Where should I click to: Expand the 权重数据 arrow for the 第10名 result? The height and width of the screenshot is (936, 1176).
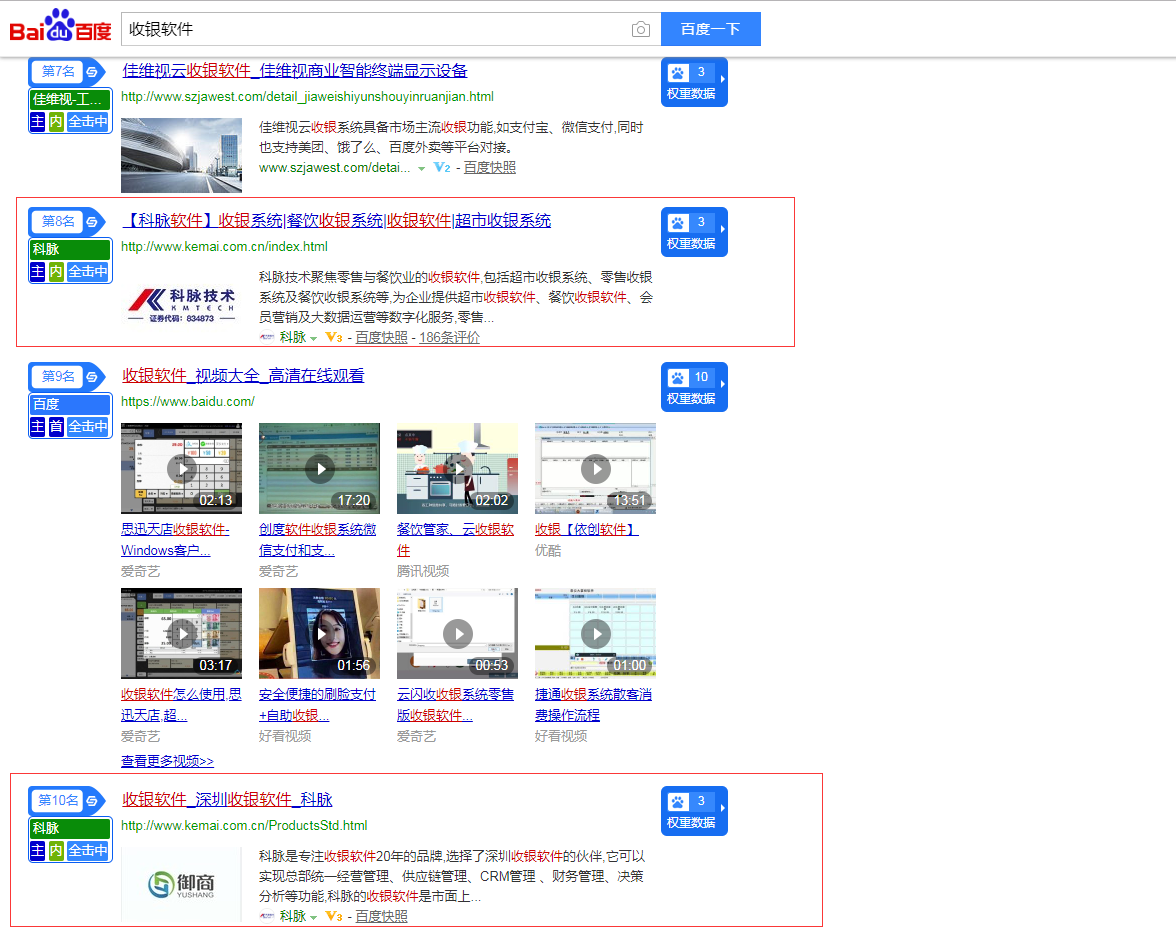click(x=722, y=808)
